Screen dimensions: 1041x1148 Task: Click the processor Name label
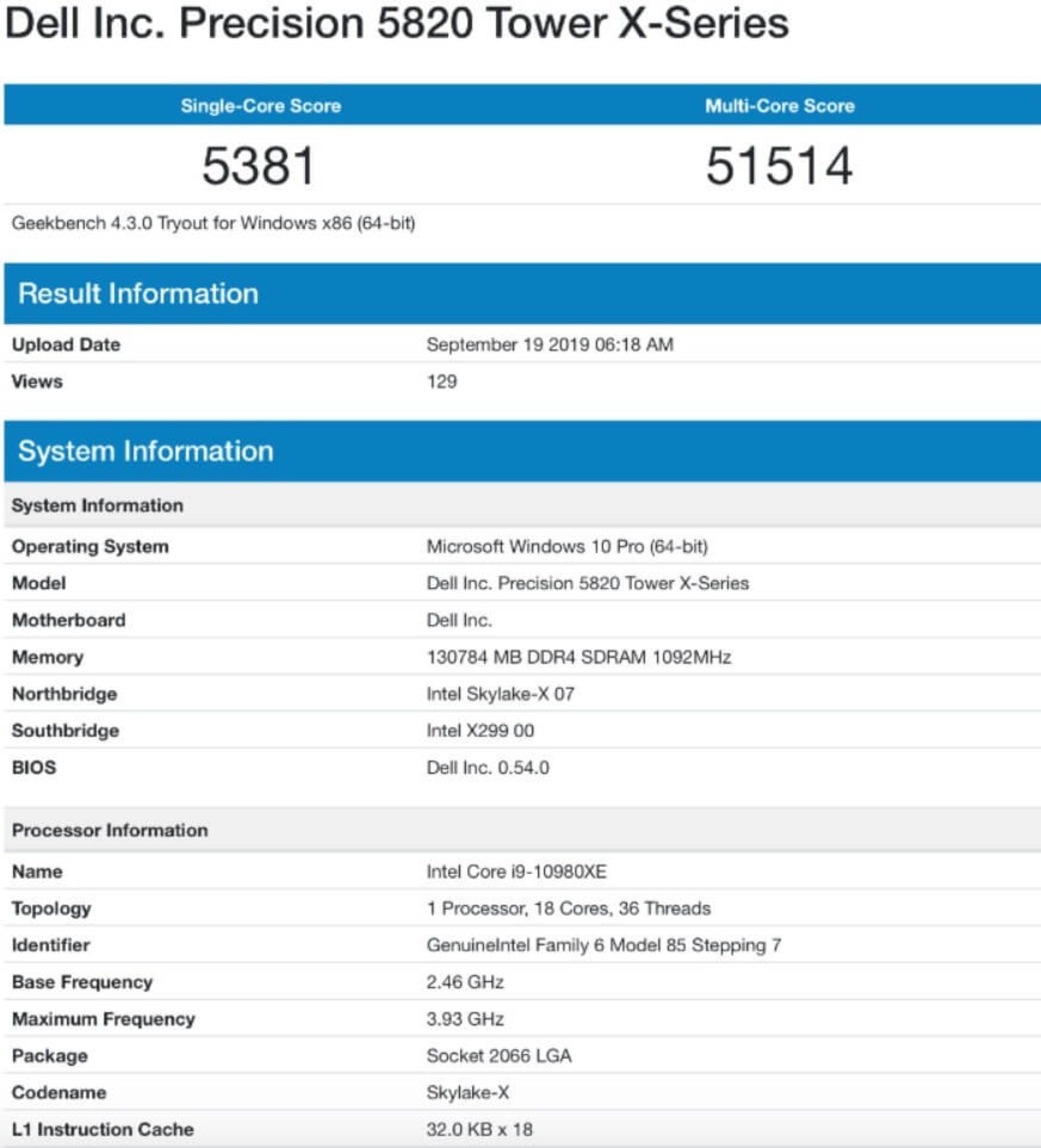(x=37, y=872)
